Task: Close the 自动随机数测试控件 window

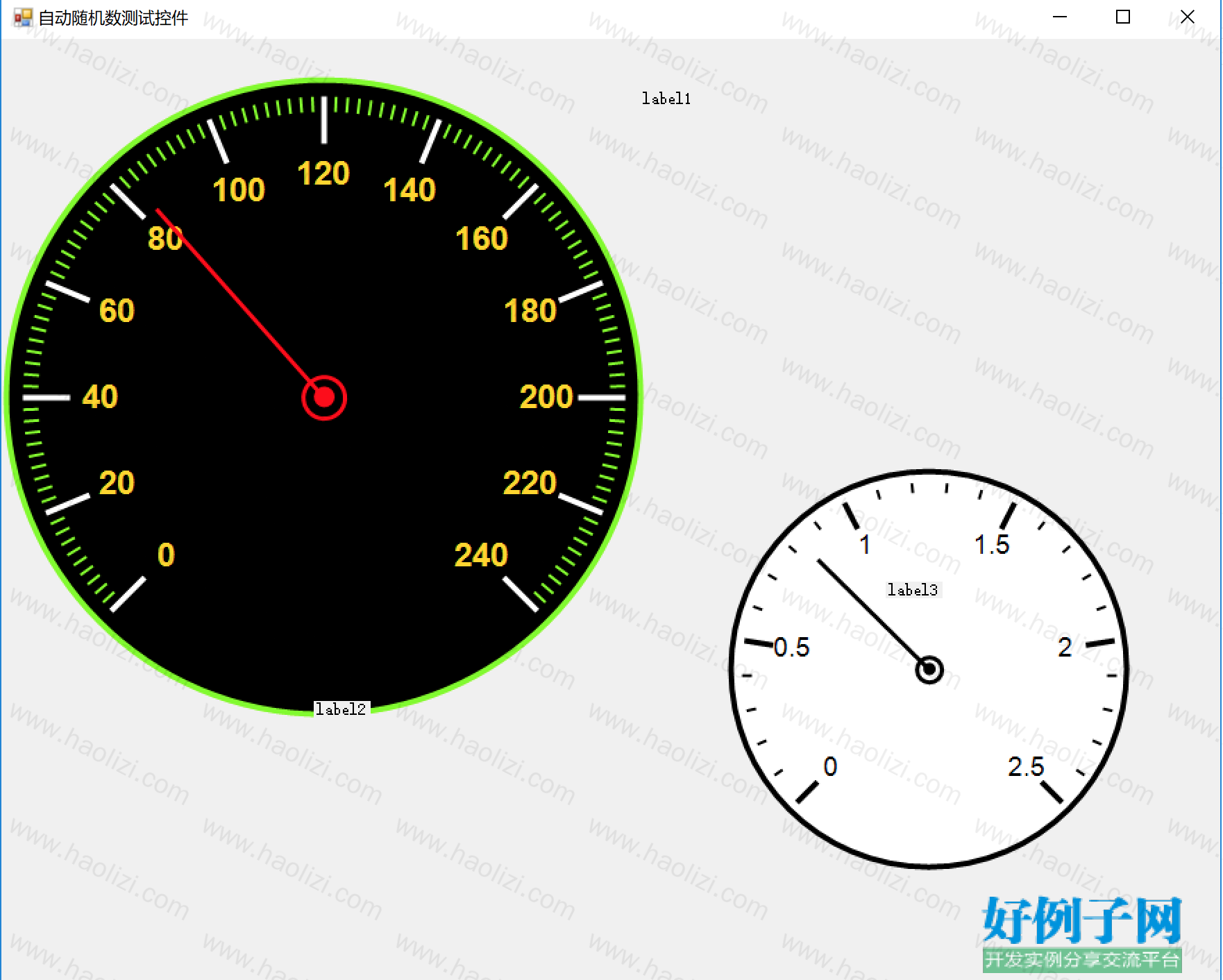Action: 1187,17
